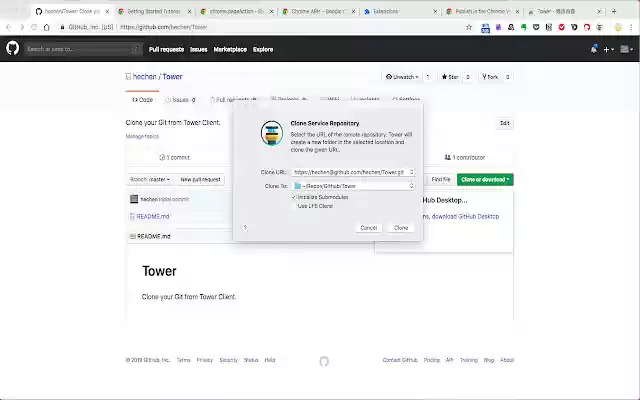640x400 pixels.
Task: Open the Clone To folder dropdown arrows
Action: [411, 186]
